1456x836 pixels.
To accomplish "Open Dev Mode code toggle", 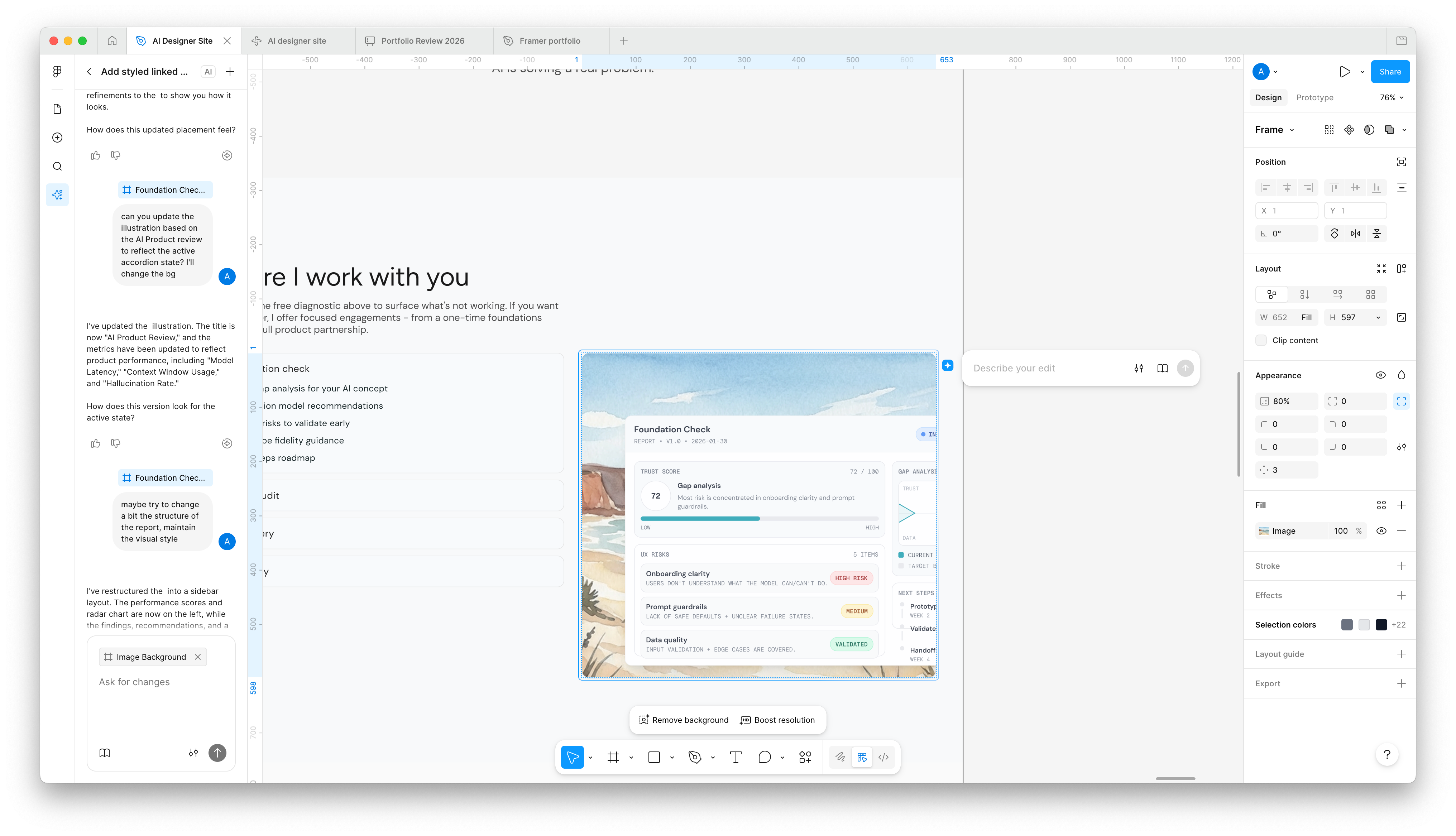I will click(x=883, y=757).
